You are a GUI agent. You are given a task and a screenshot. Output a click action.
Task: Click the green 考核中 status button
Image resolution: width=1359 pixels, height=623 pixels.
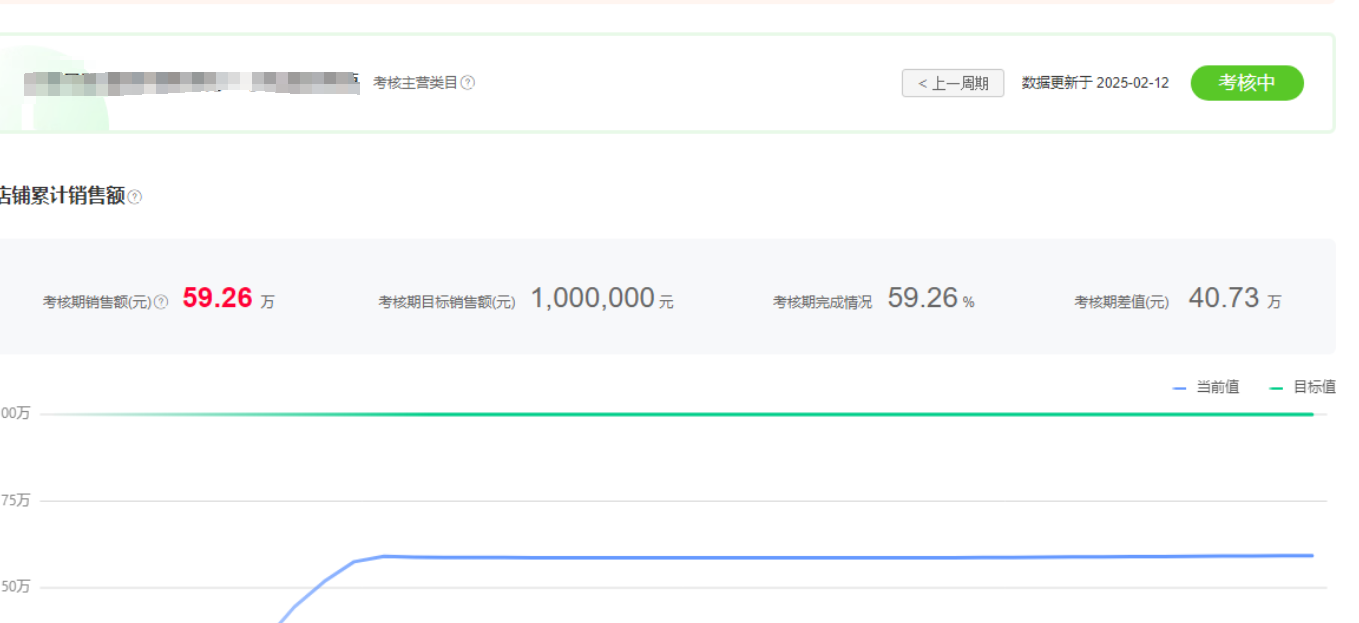point(1246,83)
